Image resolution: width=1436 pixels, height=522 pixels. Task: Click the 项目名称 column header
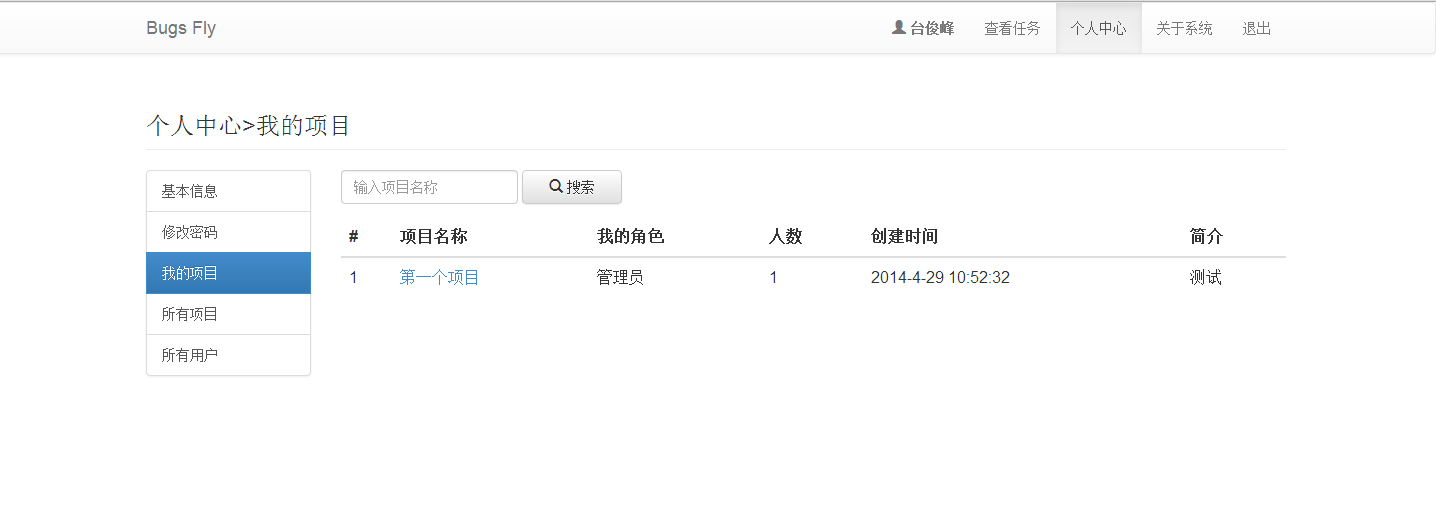433,237
